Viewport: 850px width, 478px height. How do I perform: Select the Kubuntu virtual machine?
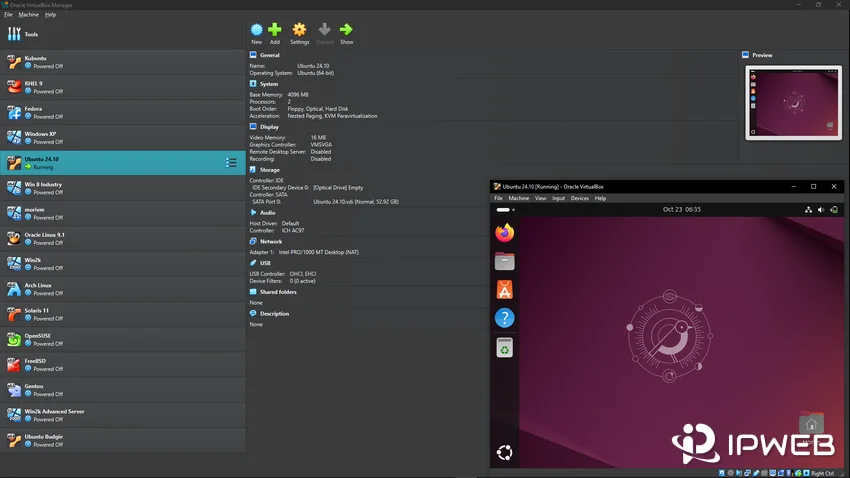pyautogui.click(x=123, y=62)
